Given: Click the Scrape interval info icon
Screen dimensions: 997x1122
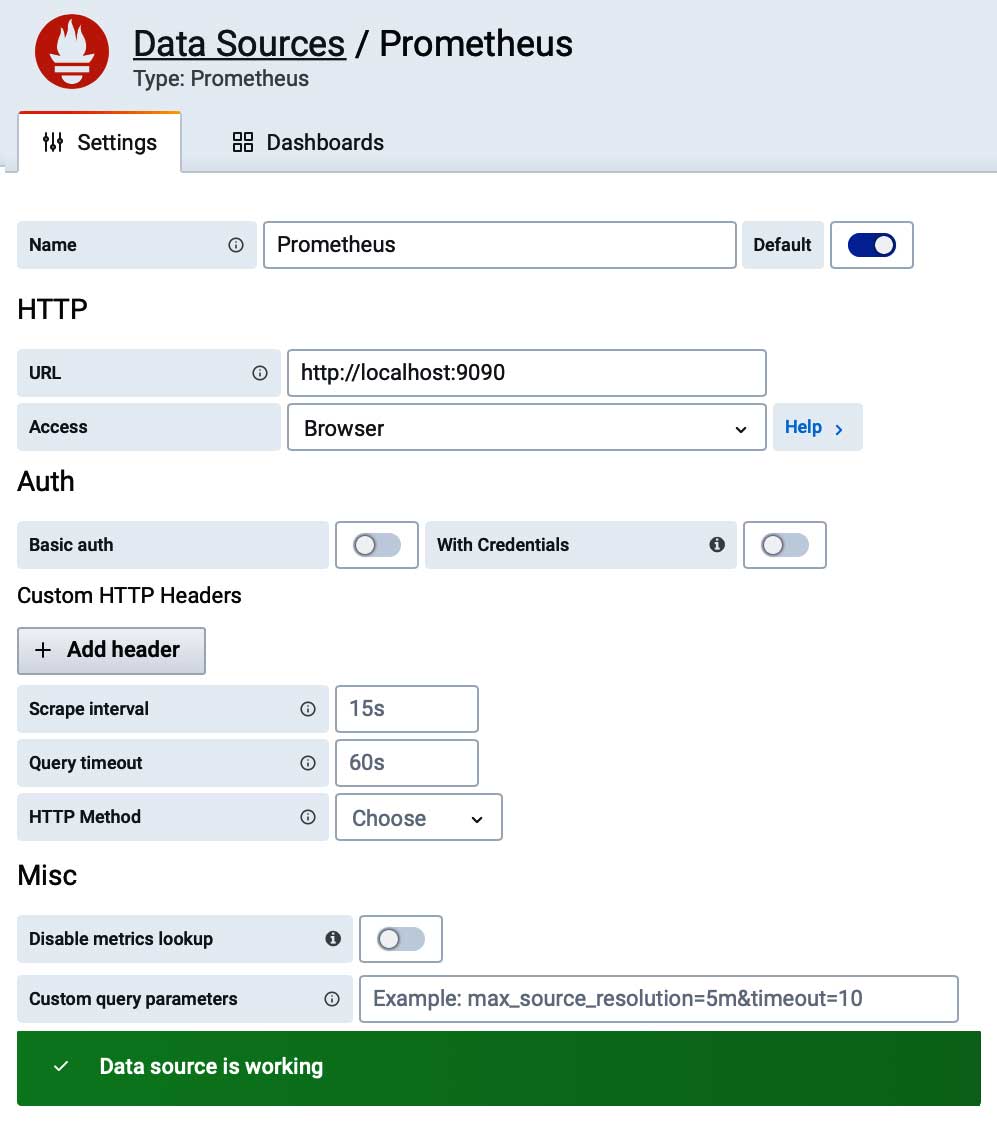Looking at the screenshot, I should pyautogui.click(x=308, y=708).
